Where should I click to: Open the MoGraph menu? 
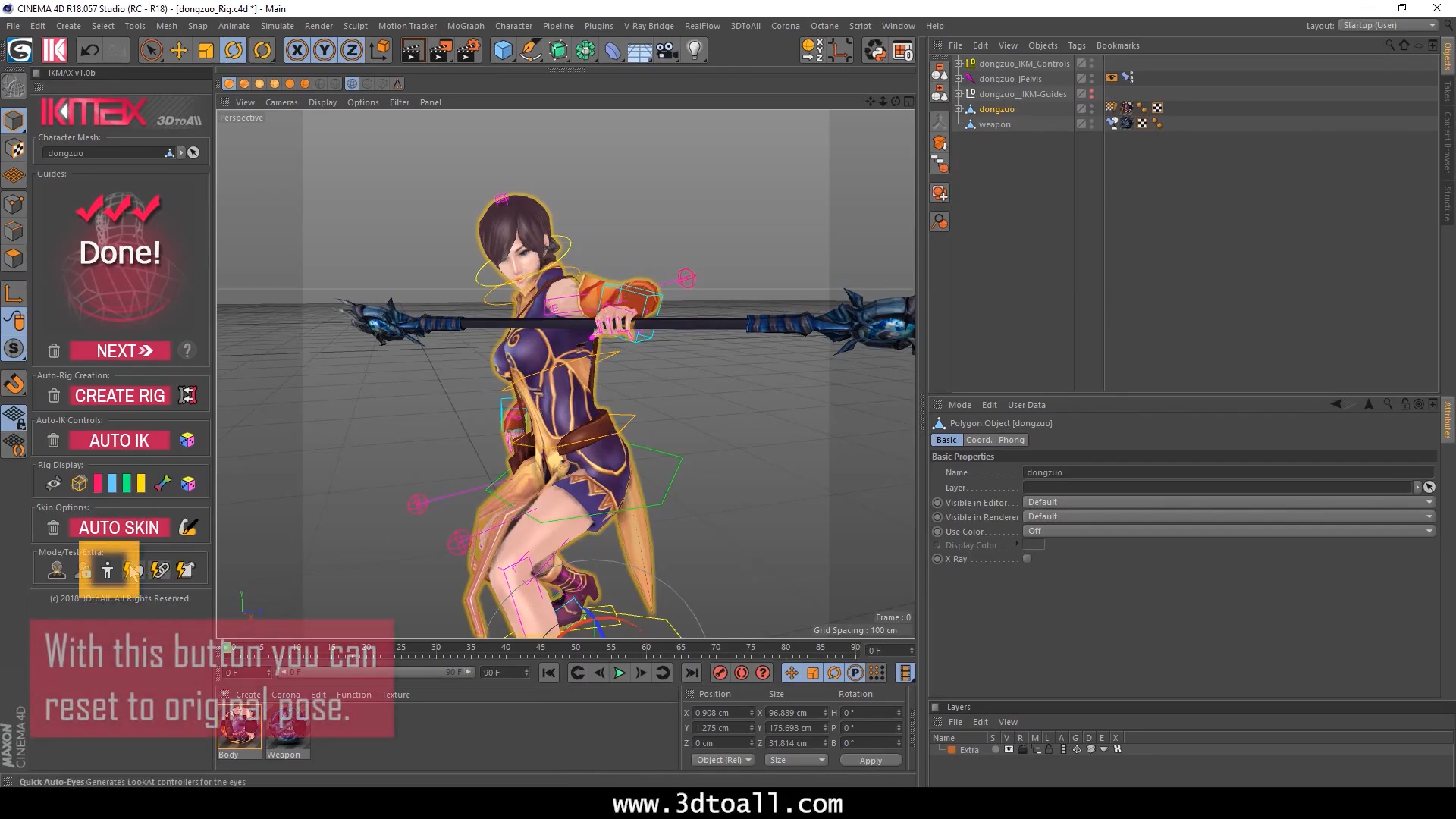coord(466,26)
